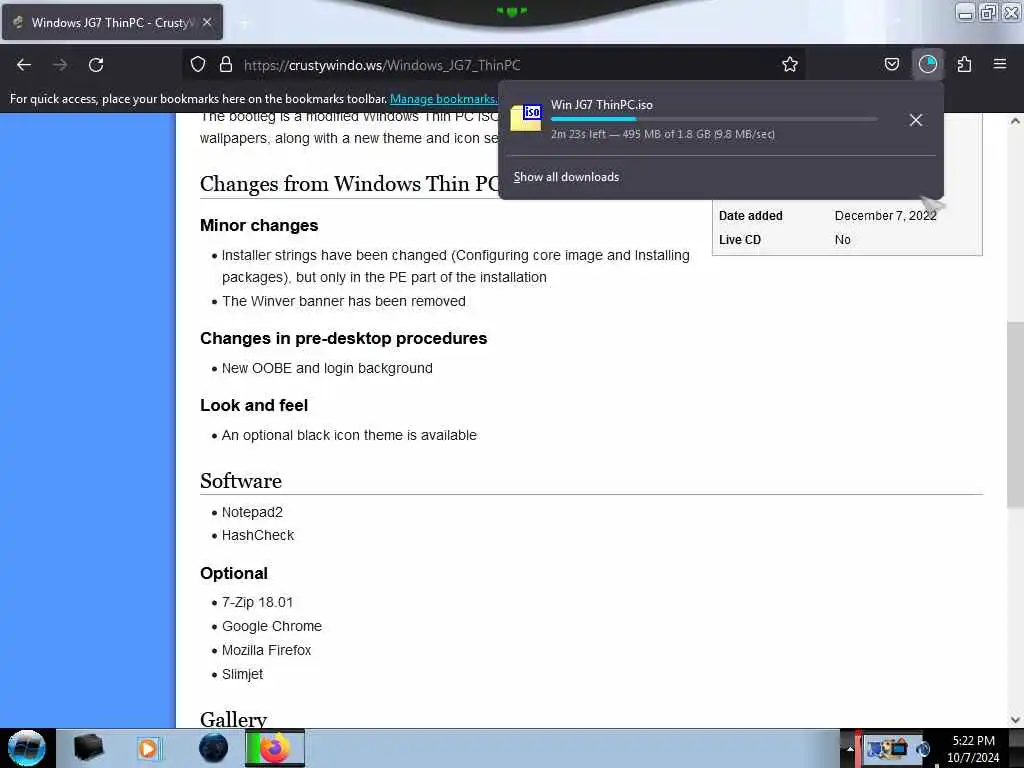Launch the media player taskbar icon
The image size is (1024, 768).
(x=148, y=748)
